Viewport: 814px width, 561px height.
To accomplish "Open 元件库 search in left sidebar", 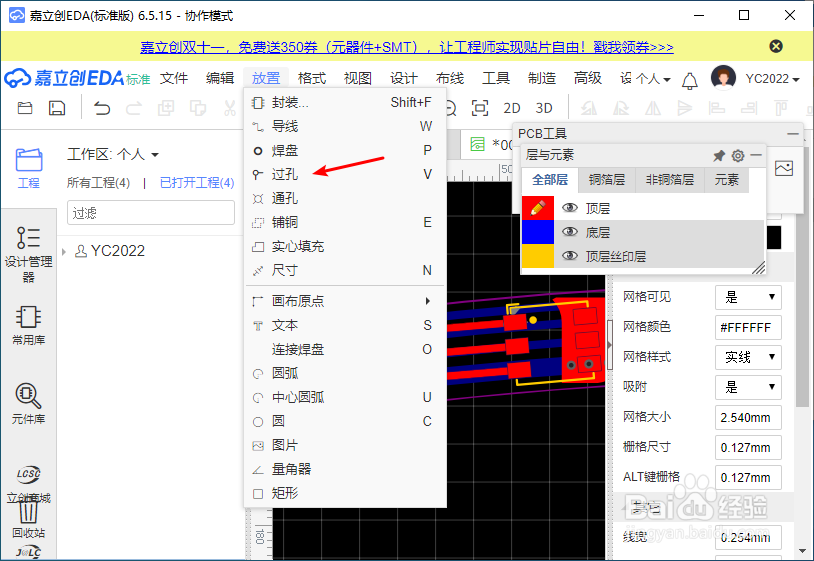I will [x=29, y=403].
